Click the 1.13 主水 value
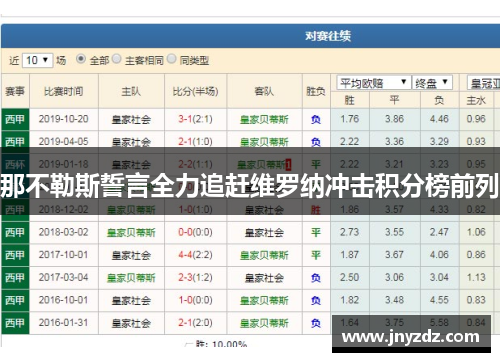The width and height of the screenshot is (500, 362). [x=476, y=278]
